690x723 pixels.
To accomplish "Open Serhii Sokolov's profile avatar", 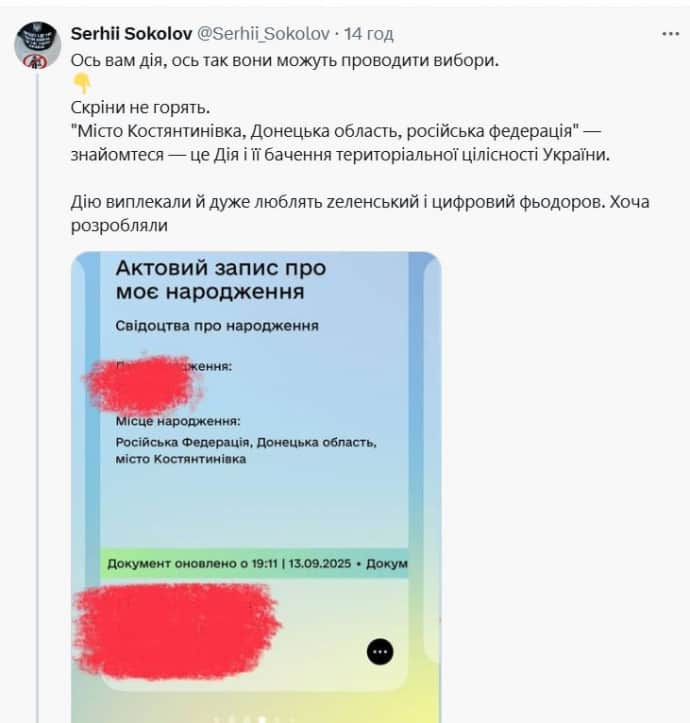I will tap(38, 45).
